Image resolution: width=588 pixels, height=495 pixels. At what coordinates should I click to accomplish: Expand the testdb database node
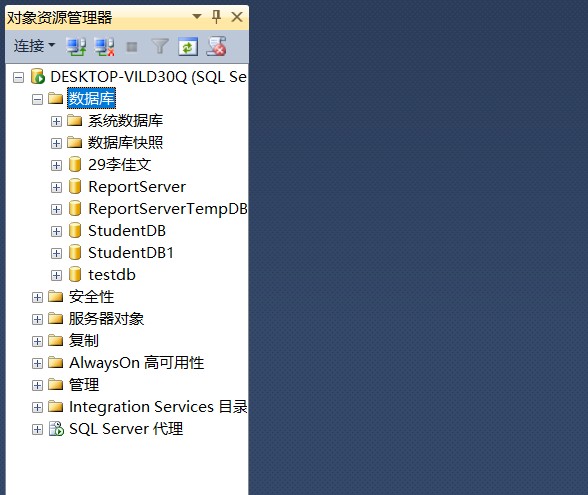pyautogui.click(x=56, y=276)
